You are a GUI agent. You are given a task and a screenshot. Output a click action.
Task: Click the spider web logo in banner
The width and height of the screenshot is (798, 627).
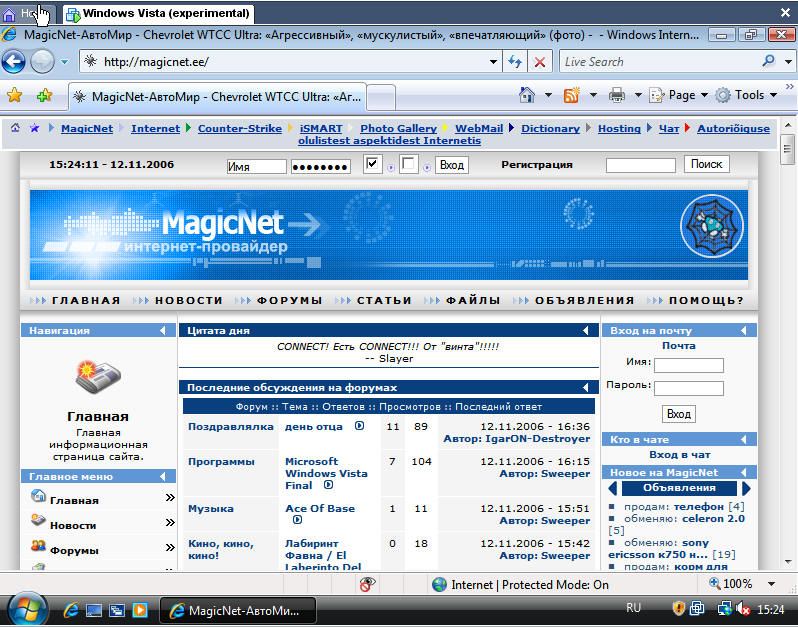[x=711, y=225]
